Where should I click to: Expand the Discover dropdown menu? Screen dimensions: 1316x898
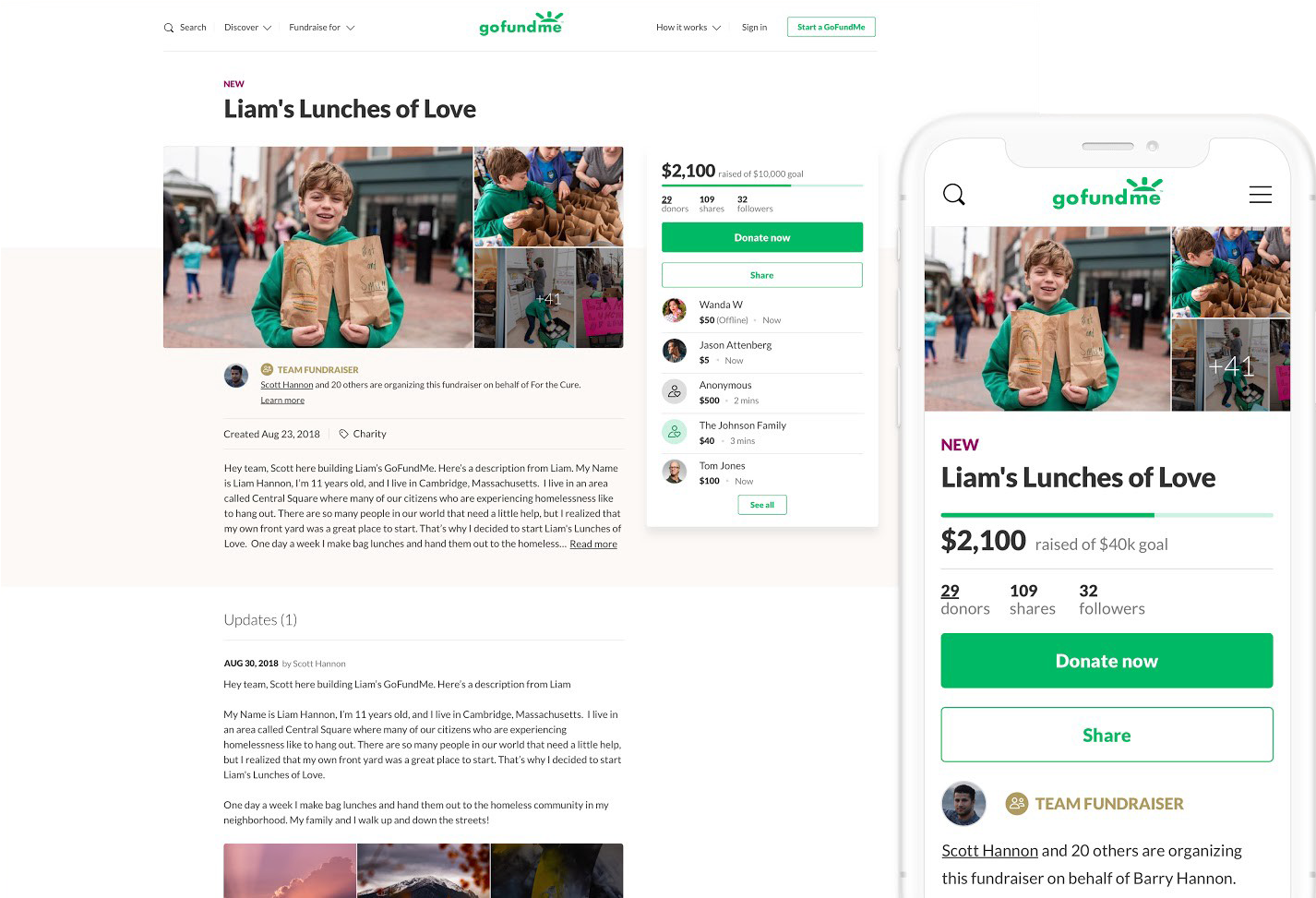247,28
